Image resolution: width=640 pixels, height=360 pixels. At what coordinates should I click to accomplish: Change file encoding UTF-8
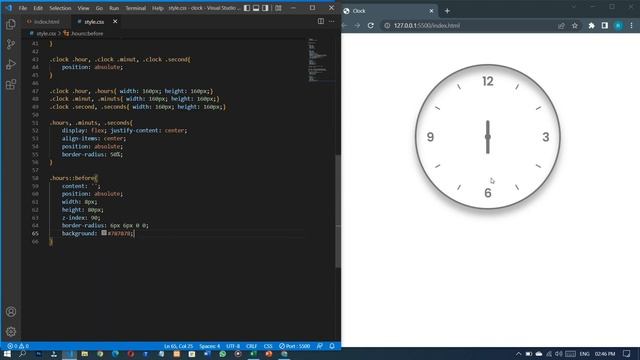pyautogui.click(x=233, y=346)
